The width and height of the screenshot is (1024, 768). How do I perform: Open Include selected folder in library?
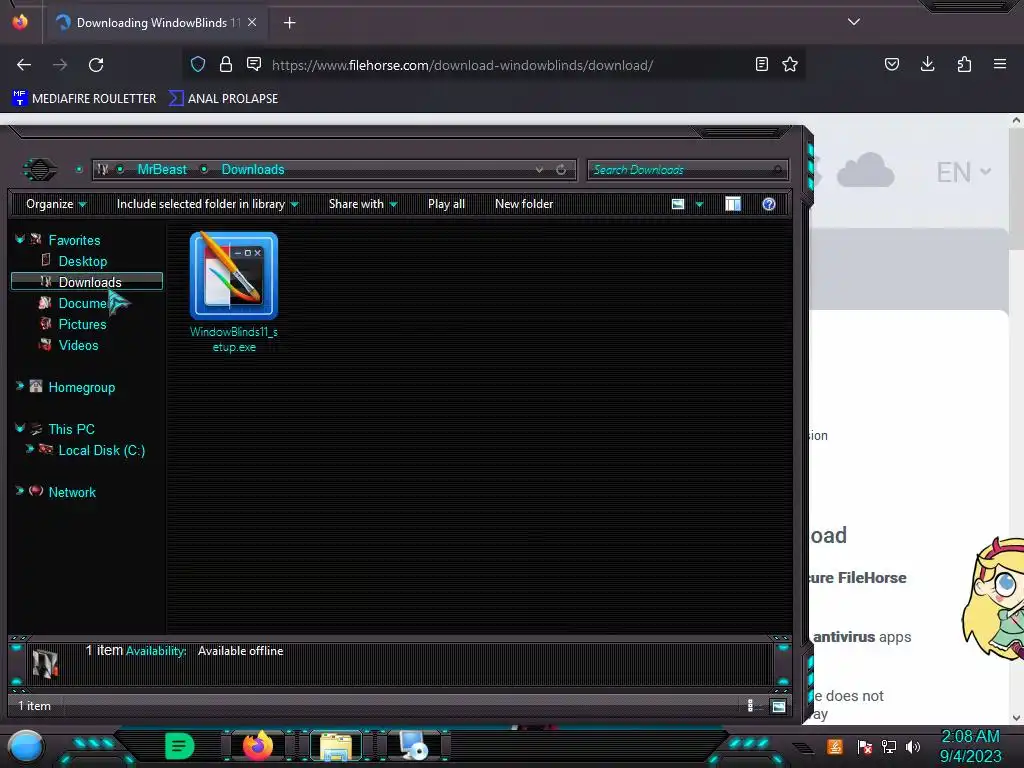207,204
